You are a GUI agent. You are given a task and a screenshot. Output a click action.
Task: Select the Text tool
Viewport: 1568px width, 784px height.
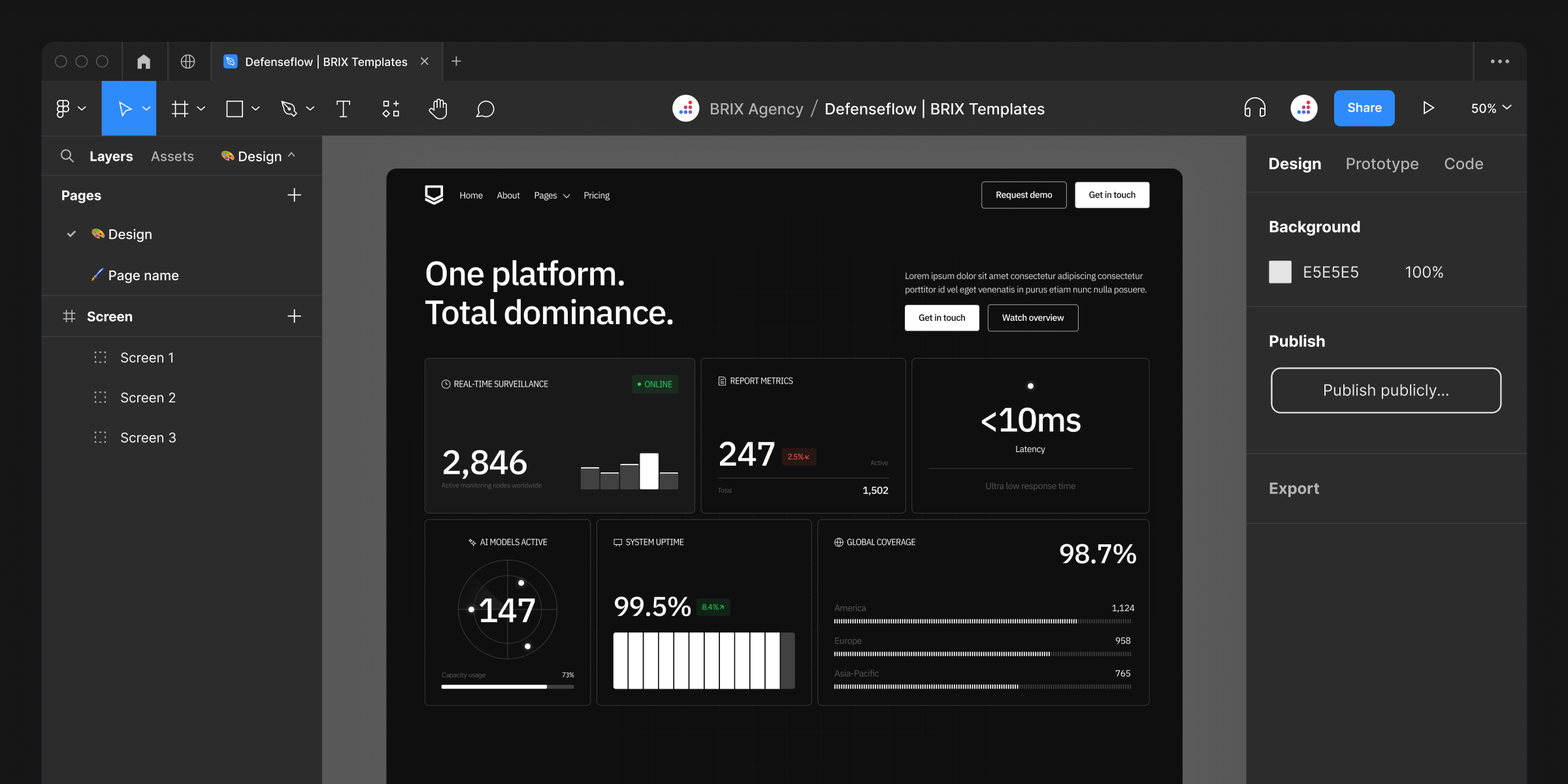(x=343, y=108)
